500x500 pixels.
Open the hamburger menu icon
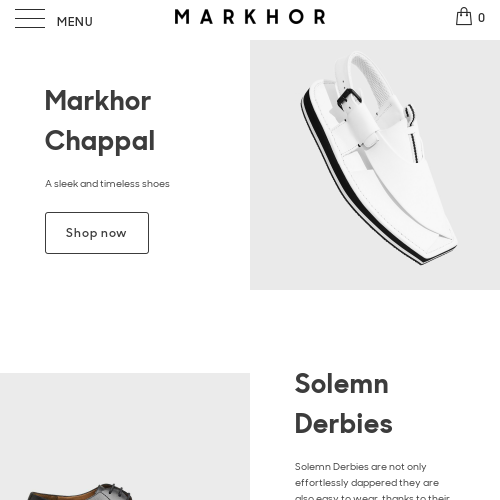point(30,18)
